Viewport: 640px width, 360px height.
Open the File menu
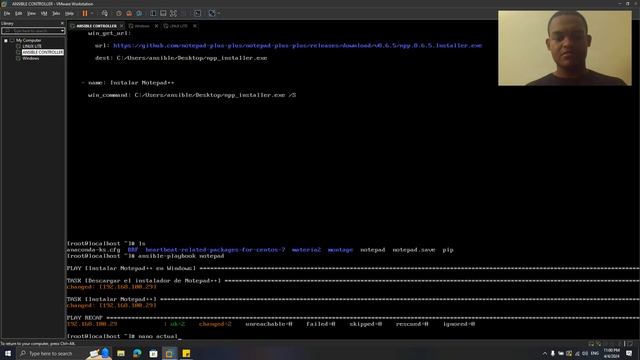[x=7, y=13]
